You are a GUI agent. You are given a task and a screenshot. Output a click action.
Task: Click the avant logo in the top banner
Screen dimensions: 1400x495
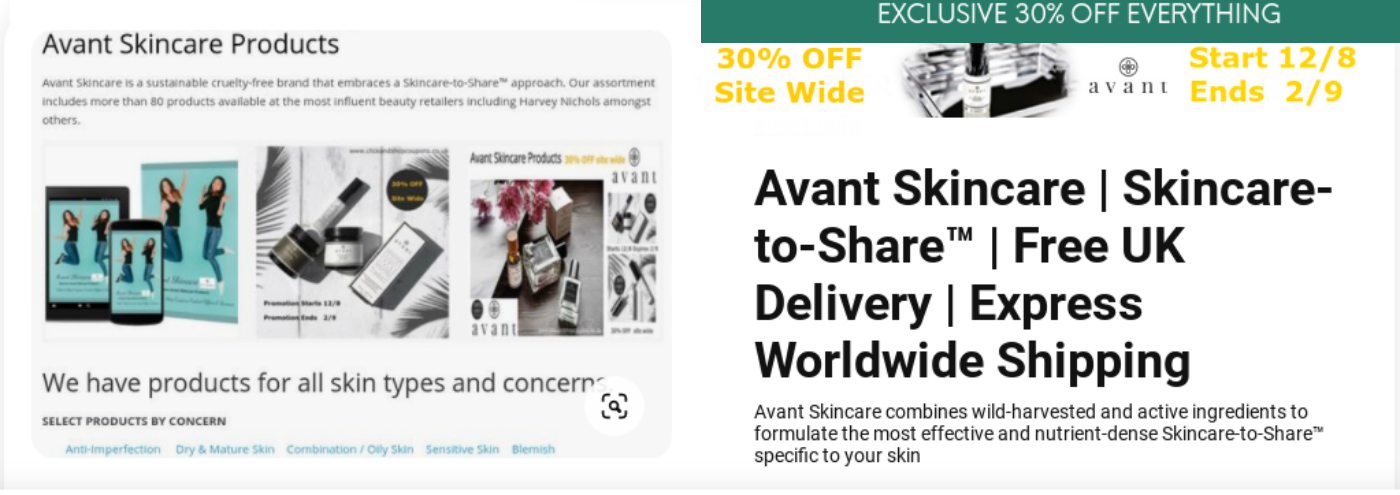pos(1128,77)
